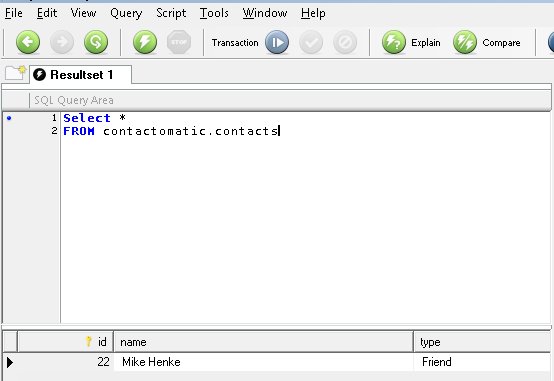Viewport: 554px width, 381px height.
Task: Select the Mike Henke name cell
Action: [x=264, y=362]
